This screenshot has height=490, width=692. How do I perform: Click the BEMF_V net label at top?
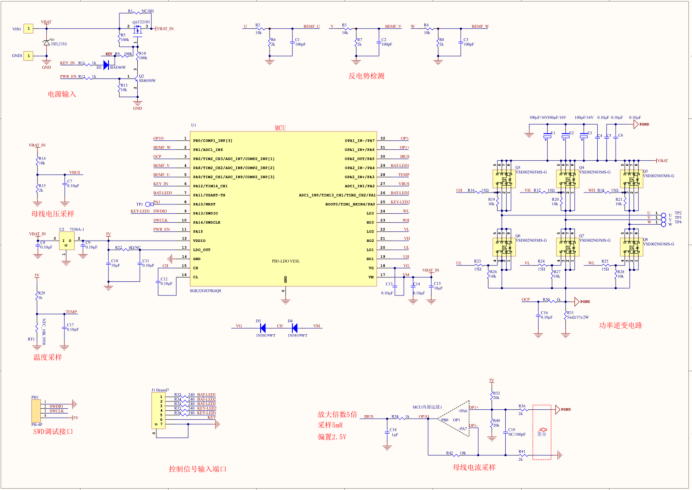pos(393,26)
